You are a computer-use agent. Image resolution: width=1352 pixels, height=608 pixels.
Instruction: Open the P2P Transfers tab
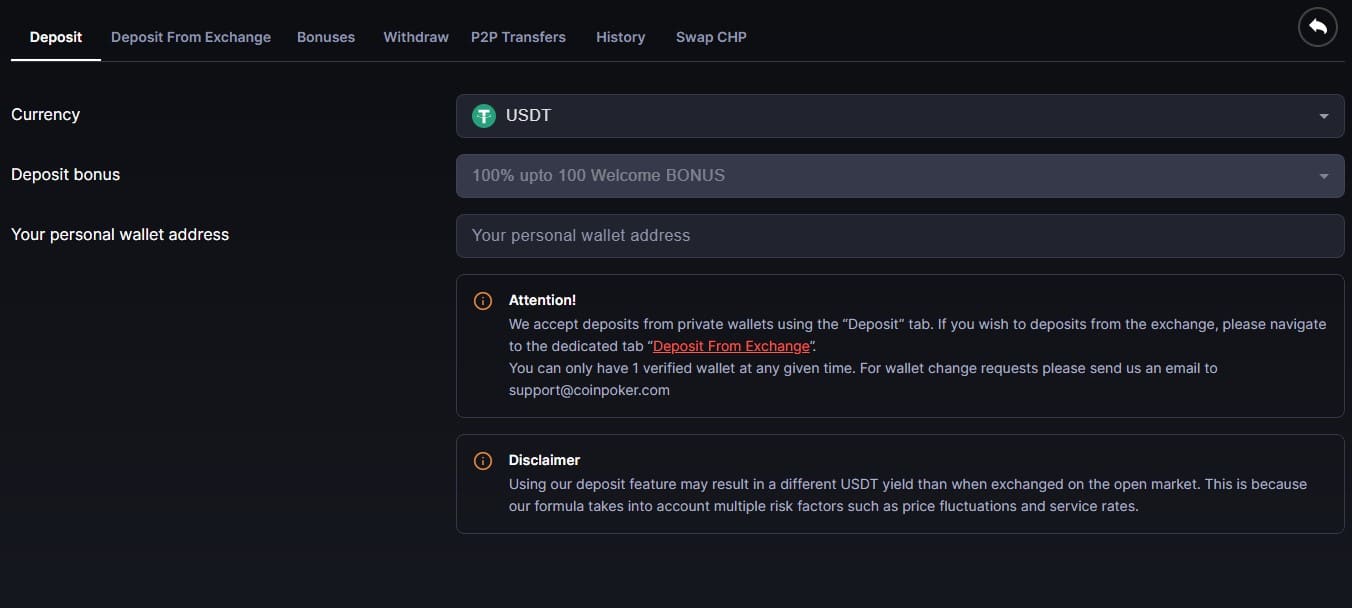(x=518, y=37)
